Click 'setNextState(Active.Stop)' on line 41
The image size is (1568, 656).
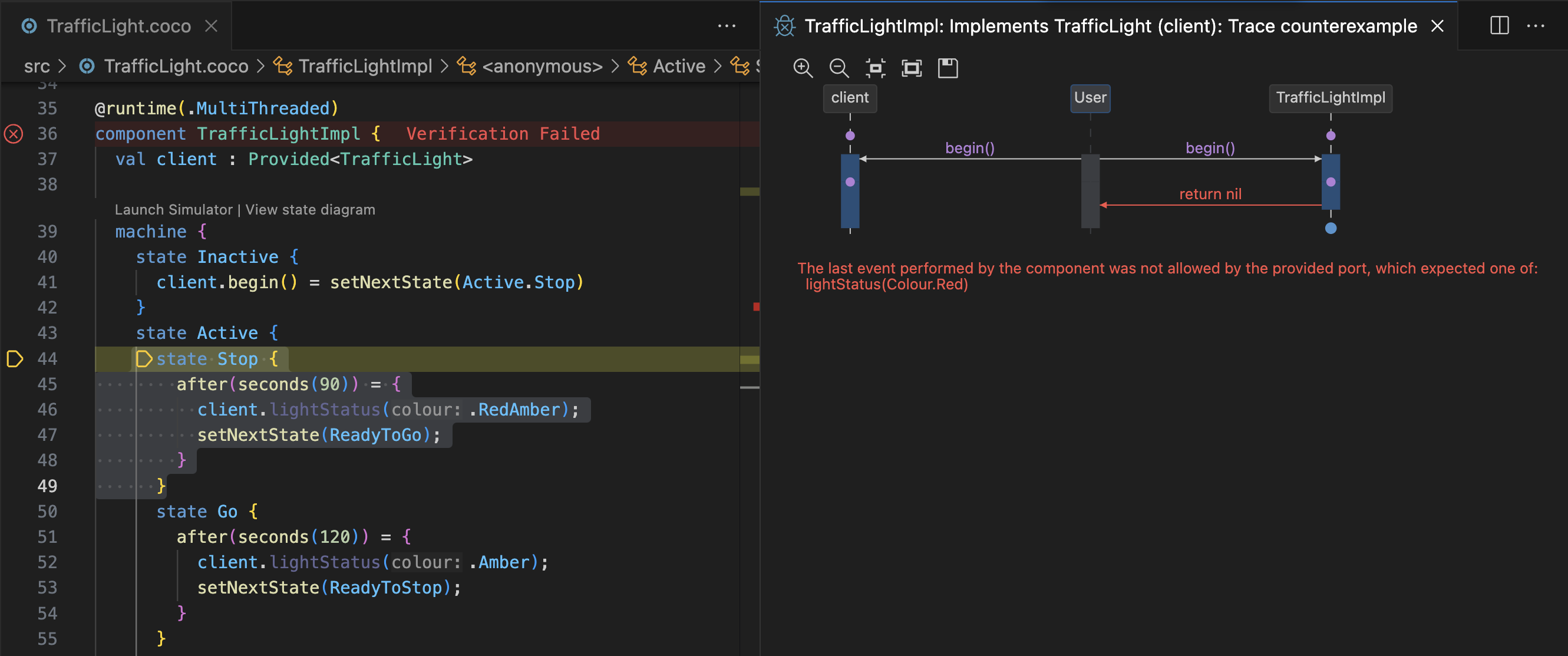pyautogui.click(x=457, y=283)
